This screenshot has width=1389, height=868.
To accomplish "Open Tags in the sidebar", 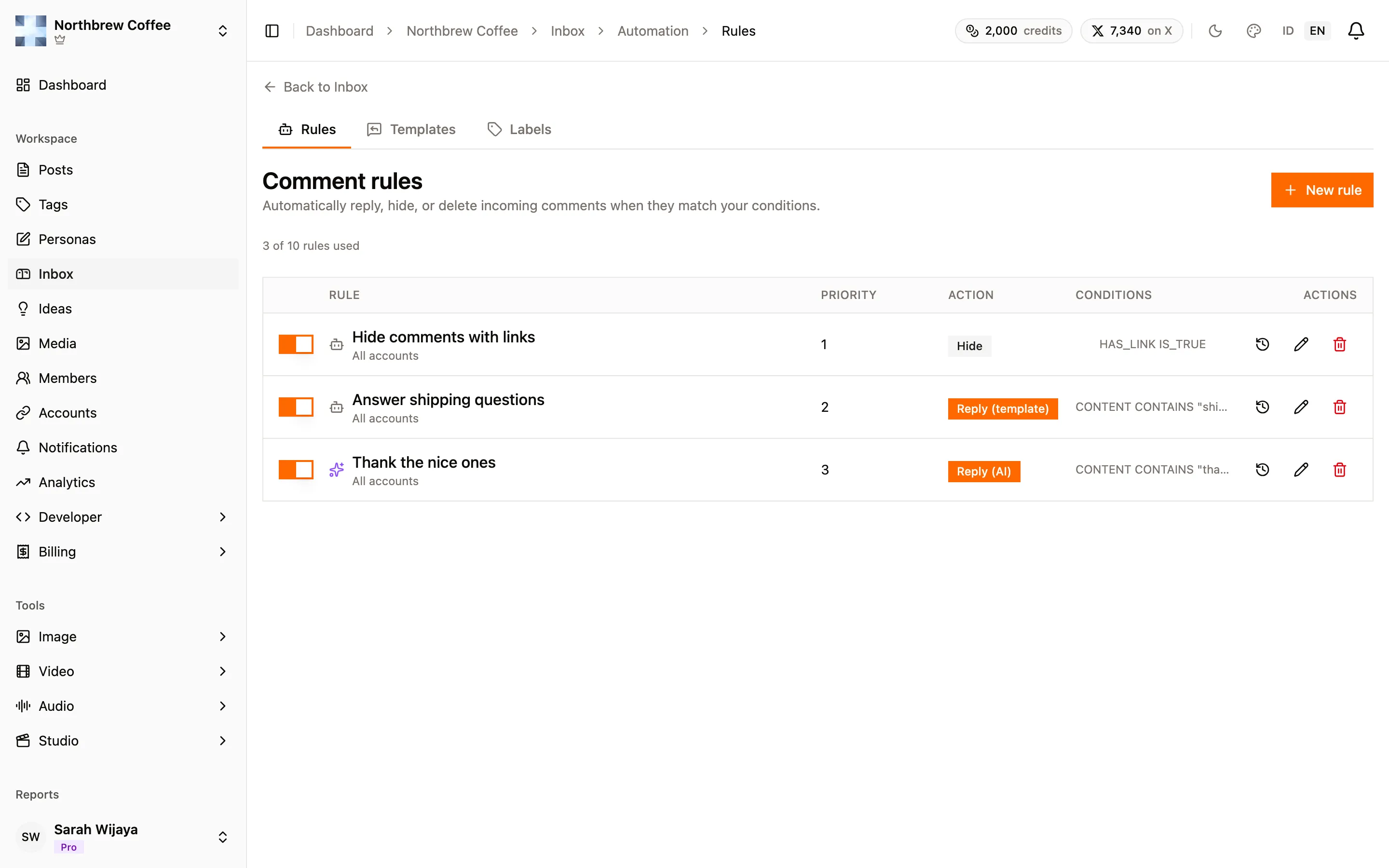I will 123,204.
